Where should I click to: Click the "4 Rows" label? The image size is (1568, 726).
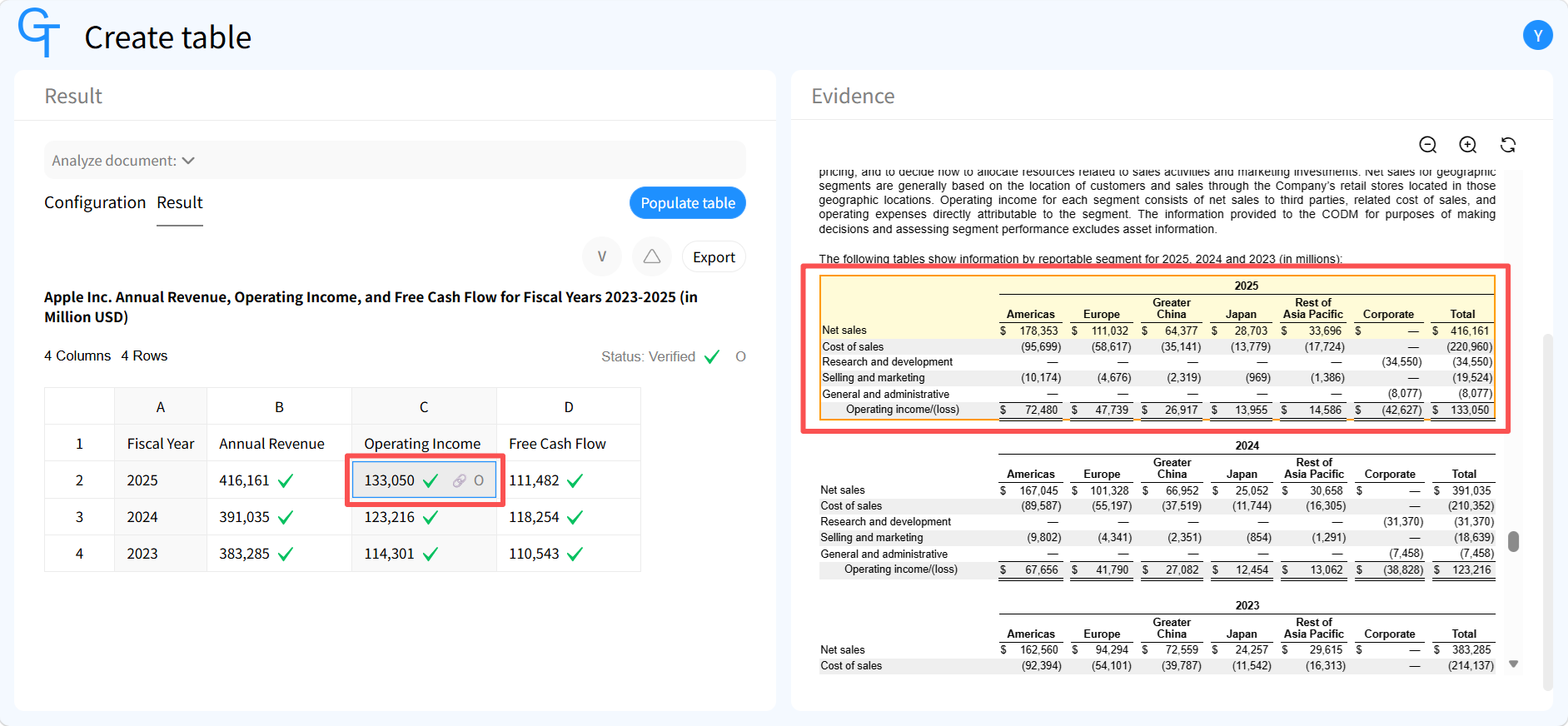144,356
